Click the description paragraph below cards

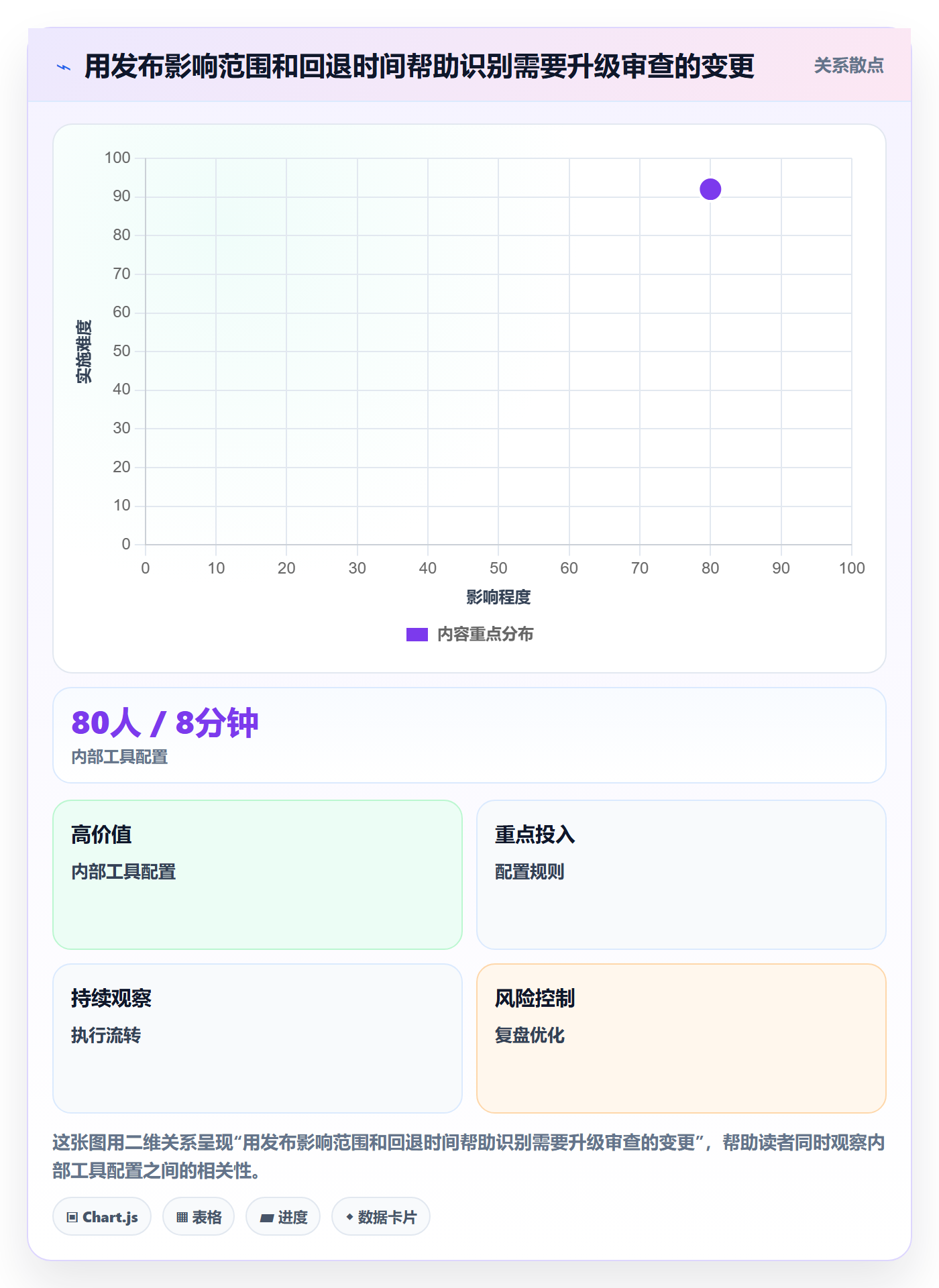(x=469, y=1157)
